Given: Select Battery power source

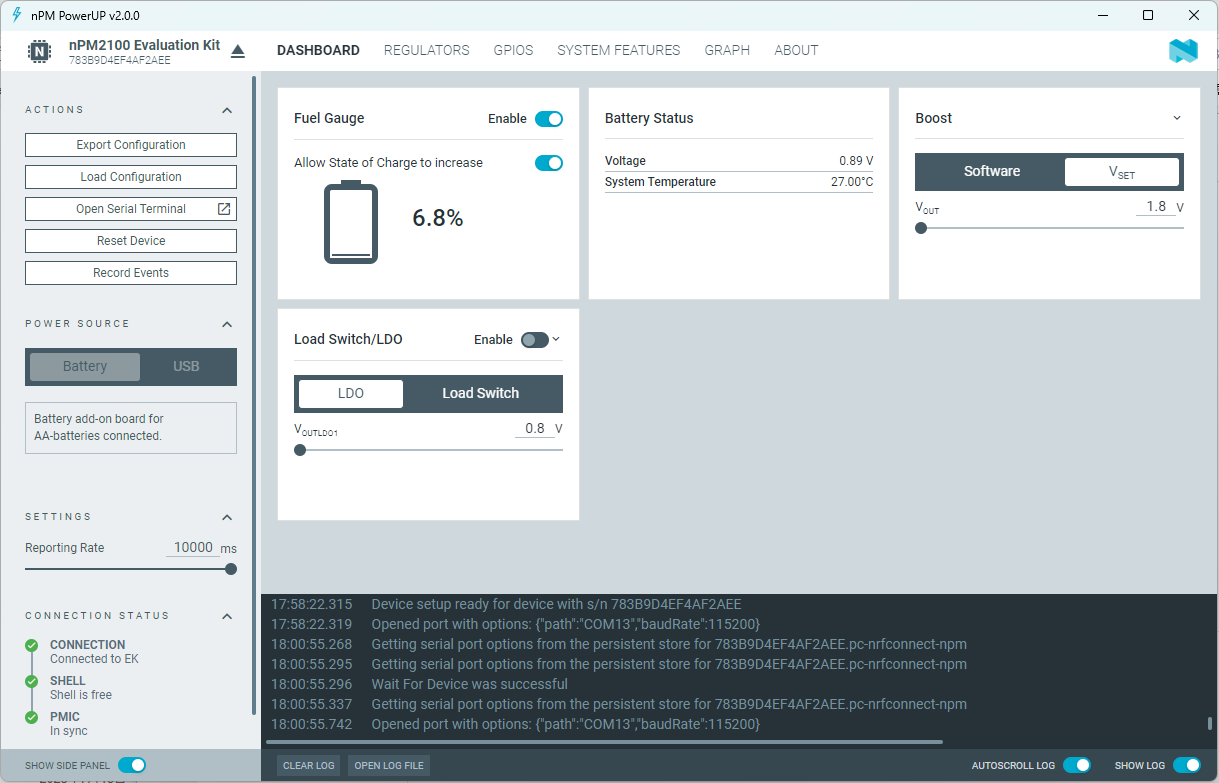Looking at the screenshot, I should [x=85, y=367].
